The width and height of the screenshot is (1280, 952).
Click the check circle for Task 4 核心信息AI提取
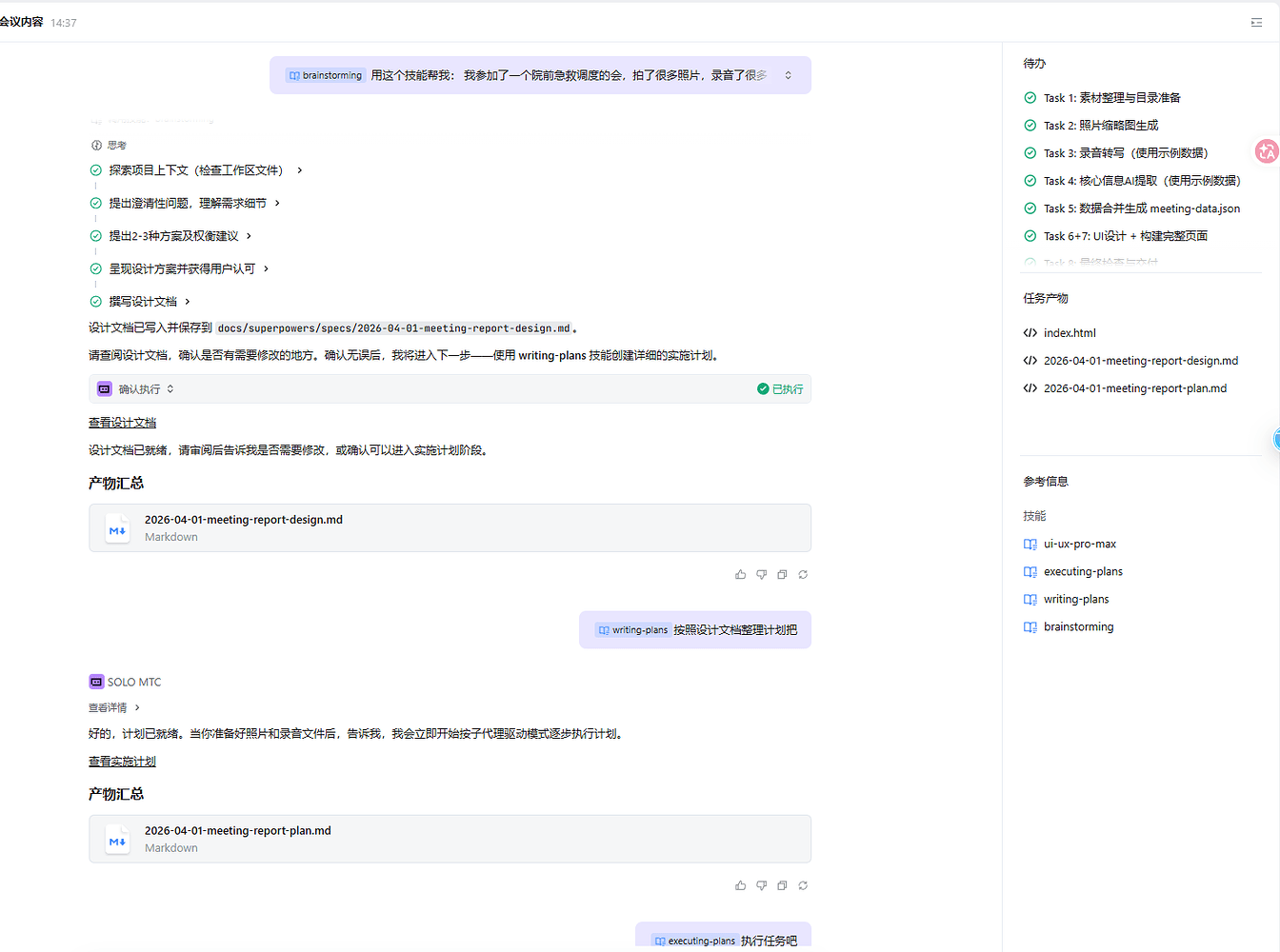(1030, 181)
